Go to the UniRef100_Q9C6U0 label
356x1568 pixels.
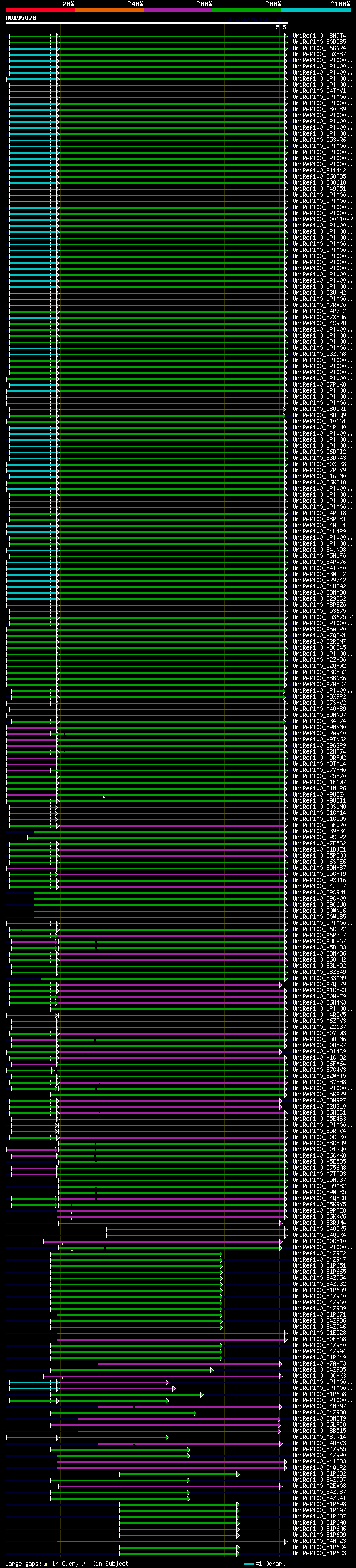point(319,904)
